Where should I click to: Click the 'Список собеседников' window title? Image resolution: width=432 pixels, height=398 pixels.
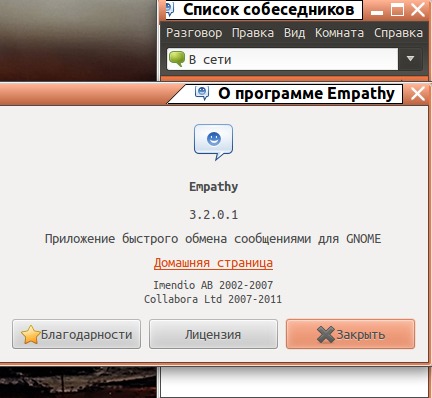coord(269,9)
